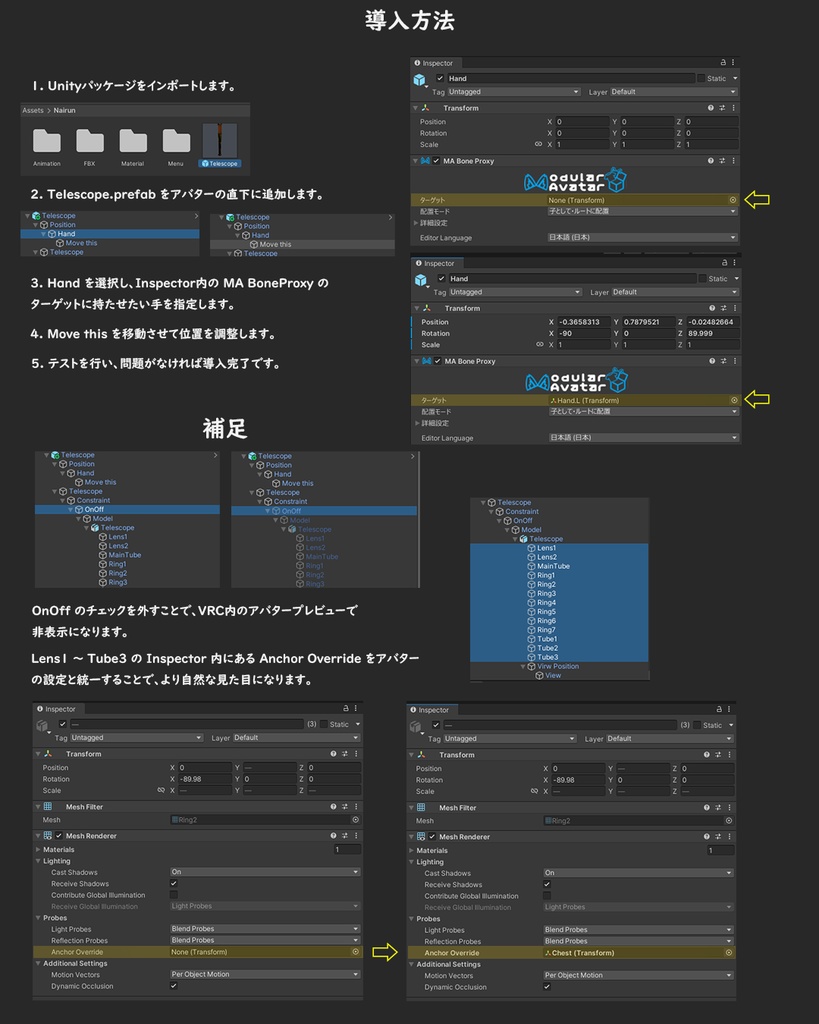Open MA Bone Proxy presets in None-target Inspector
The width and height of the screenshot is (819, 1024).
point(722,161)
